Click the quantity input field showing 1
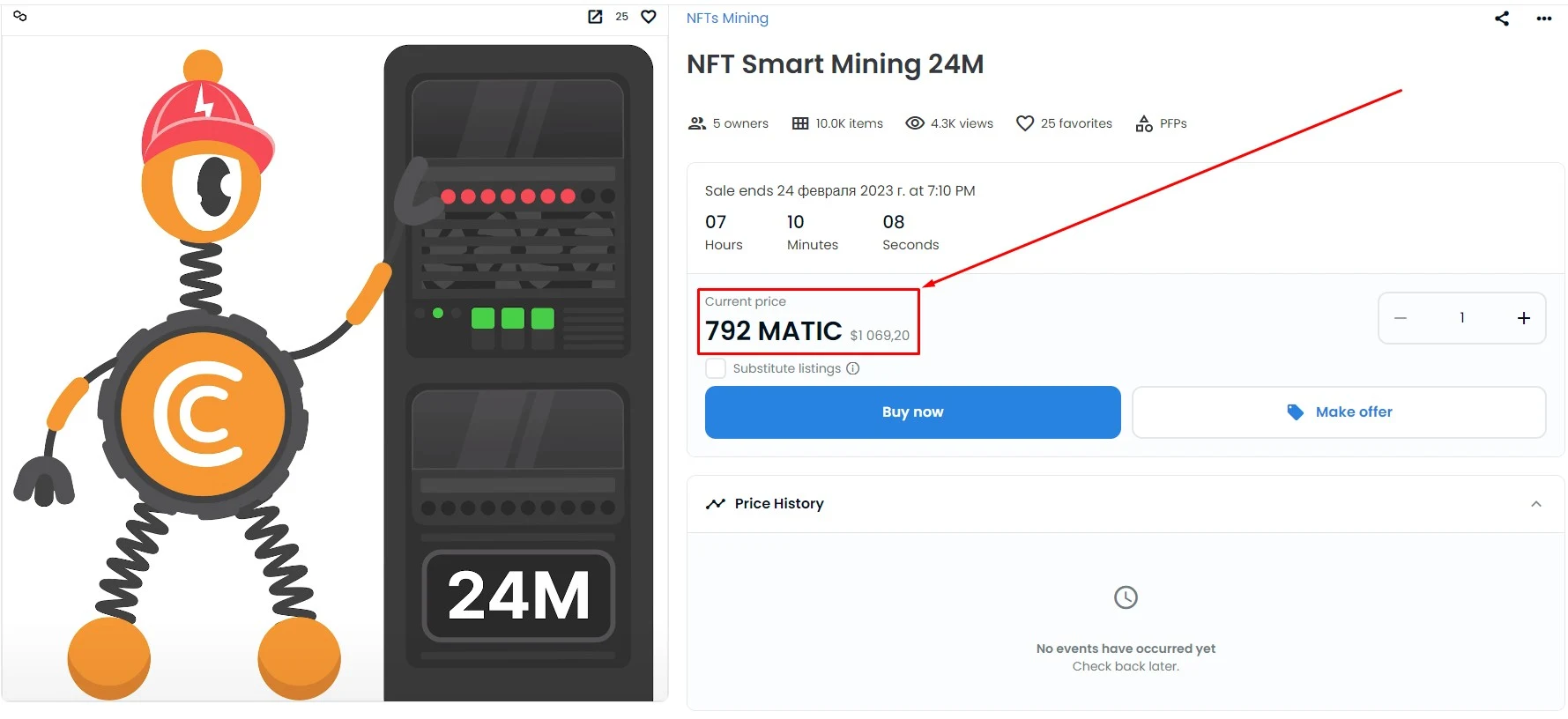 coord(1462,318)
